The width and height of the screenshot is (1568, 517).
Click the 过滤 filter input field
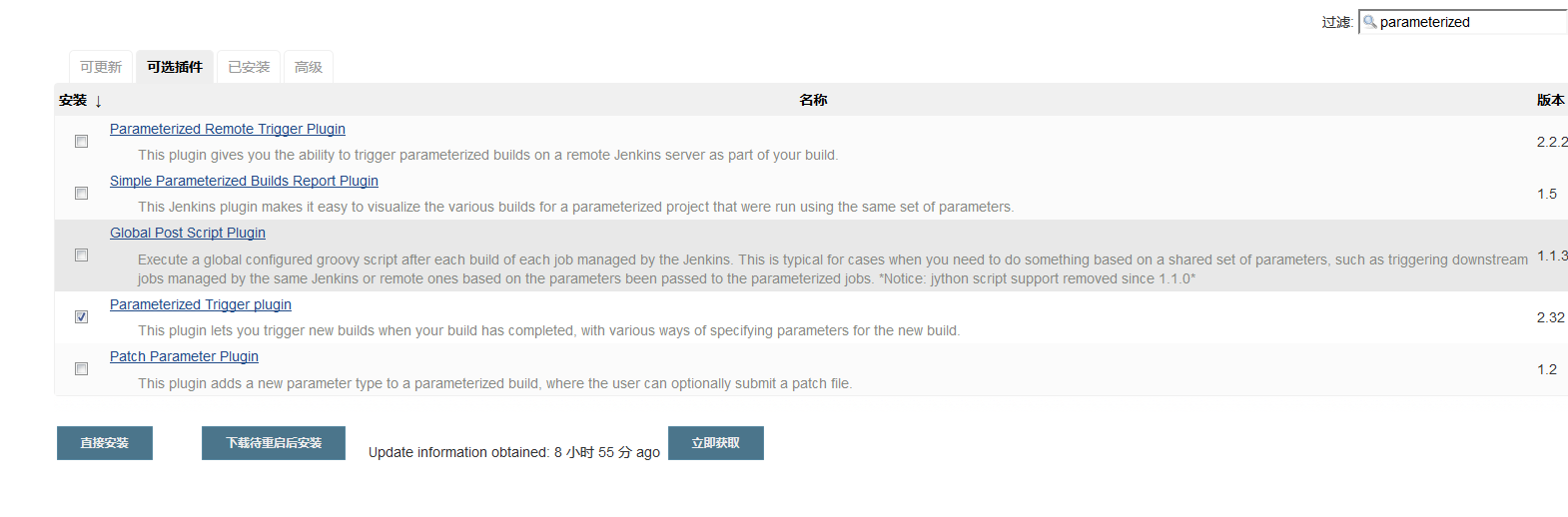click(x=1463, y=22)
